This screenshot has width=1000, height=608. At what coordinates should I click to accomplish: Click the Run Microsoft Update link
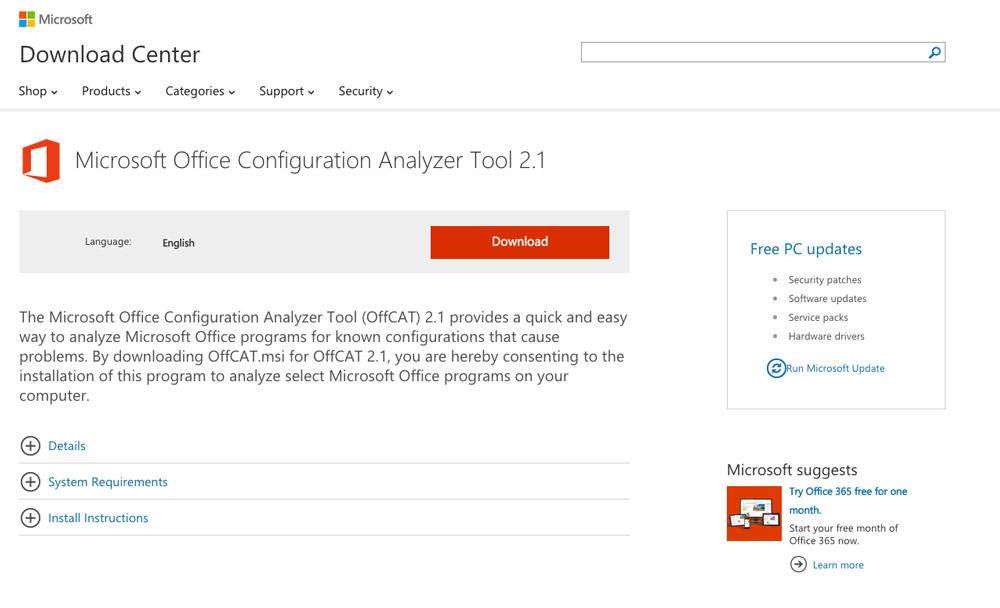point(835,368)
